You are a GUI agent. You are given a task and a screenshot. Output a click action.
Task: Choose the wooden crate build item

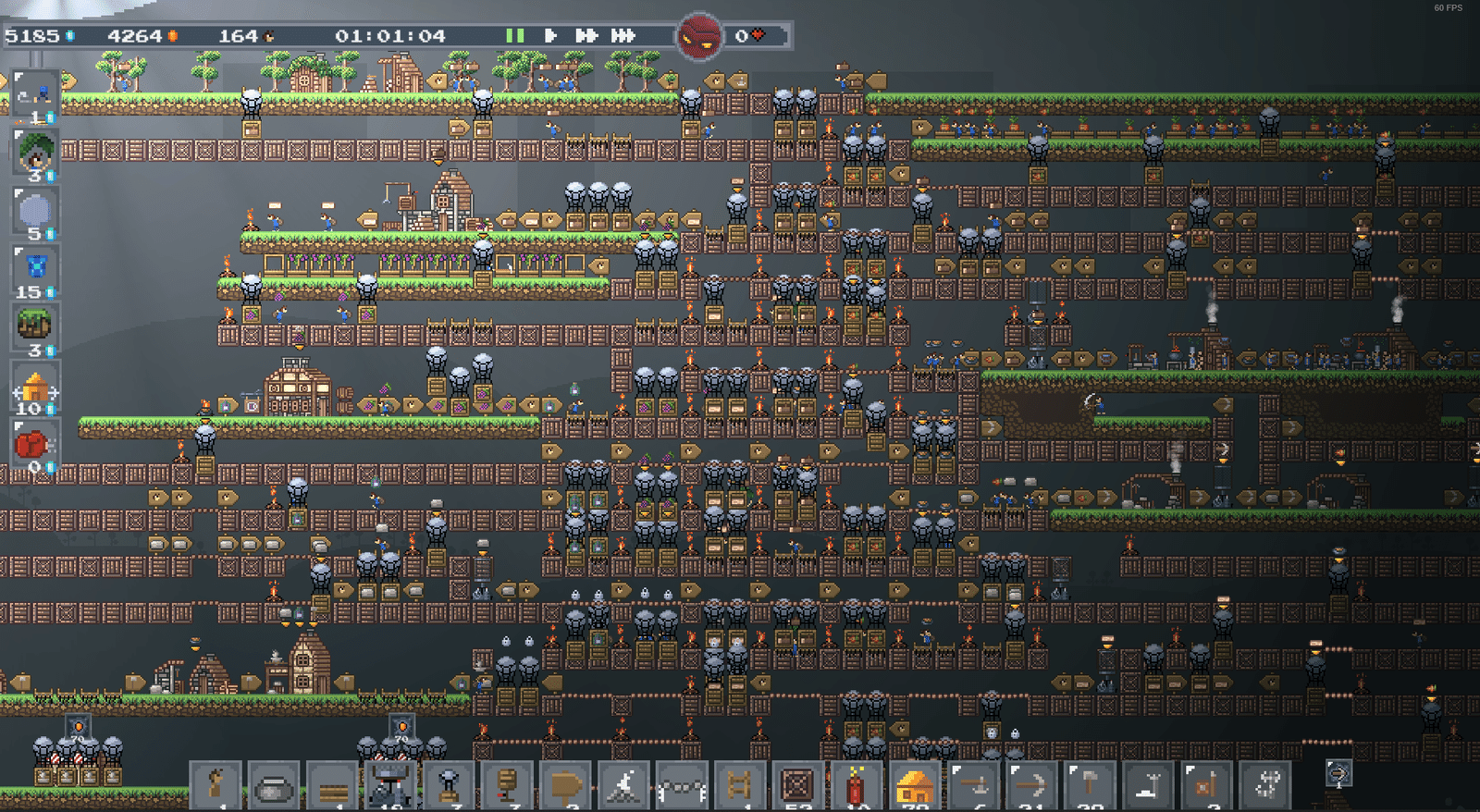pos(798,786)
